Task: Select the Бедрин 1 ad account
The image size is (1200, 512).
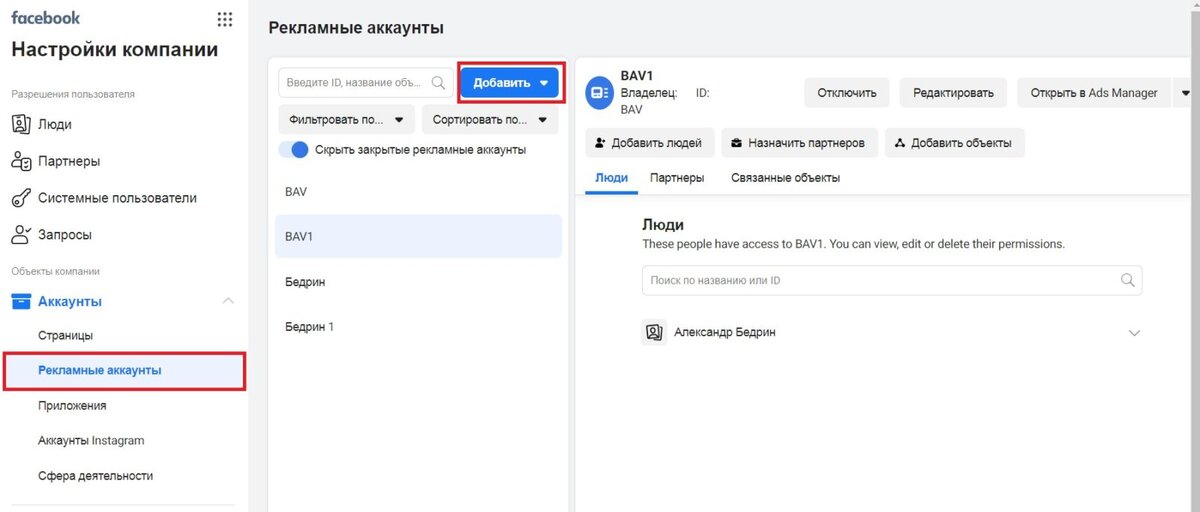Action: tap(418, 327)
